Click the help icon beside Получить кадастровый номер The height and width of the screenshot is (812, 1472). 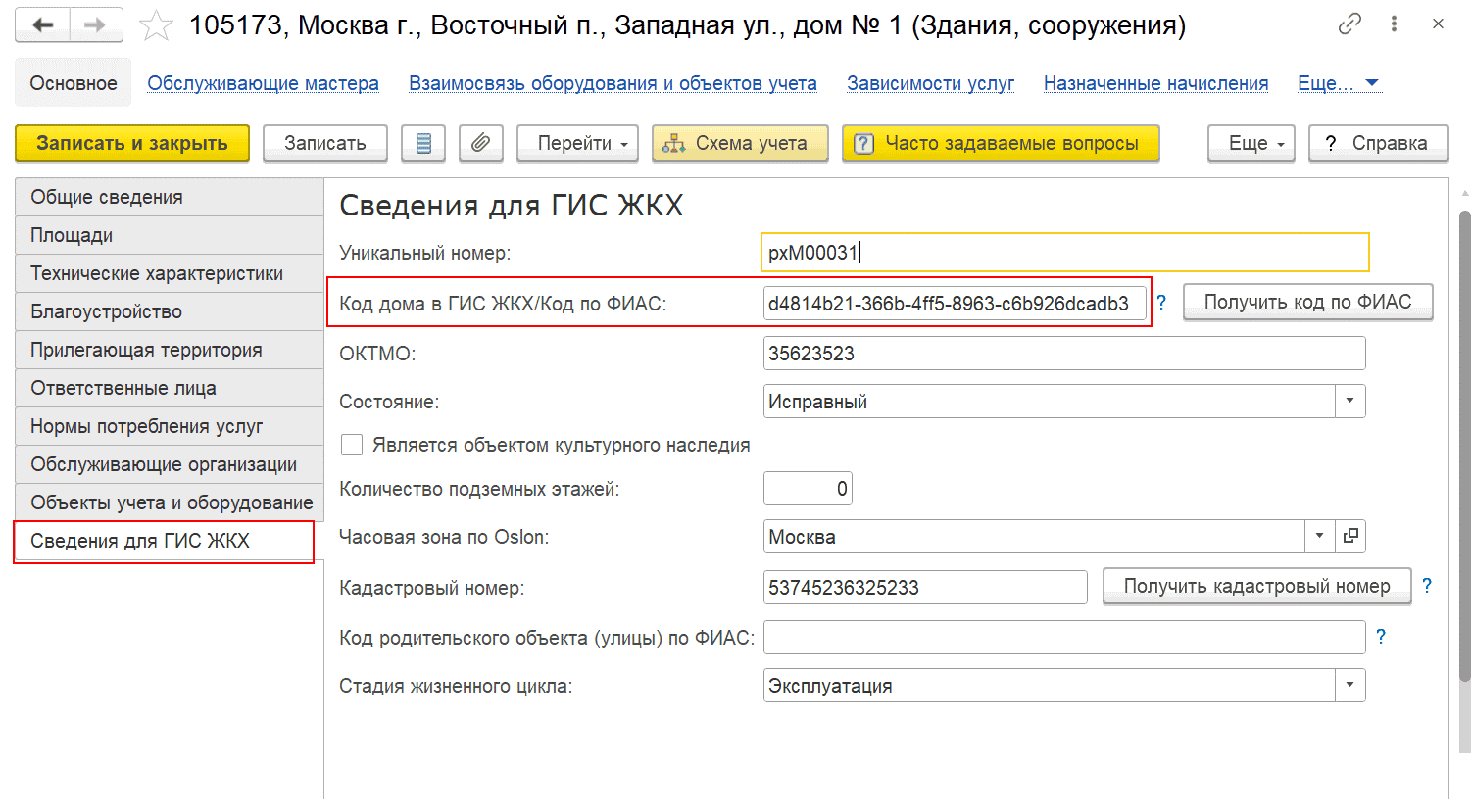[1427, 586]
